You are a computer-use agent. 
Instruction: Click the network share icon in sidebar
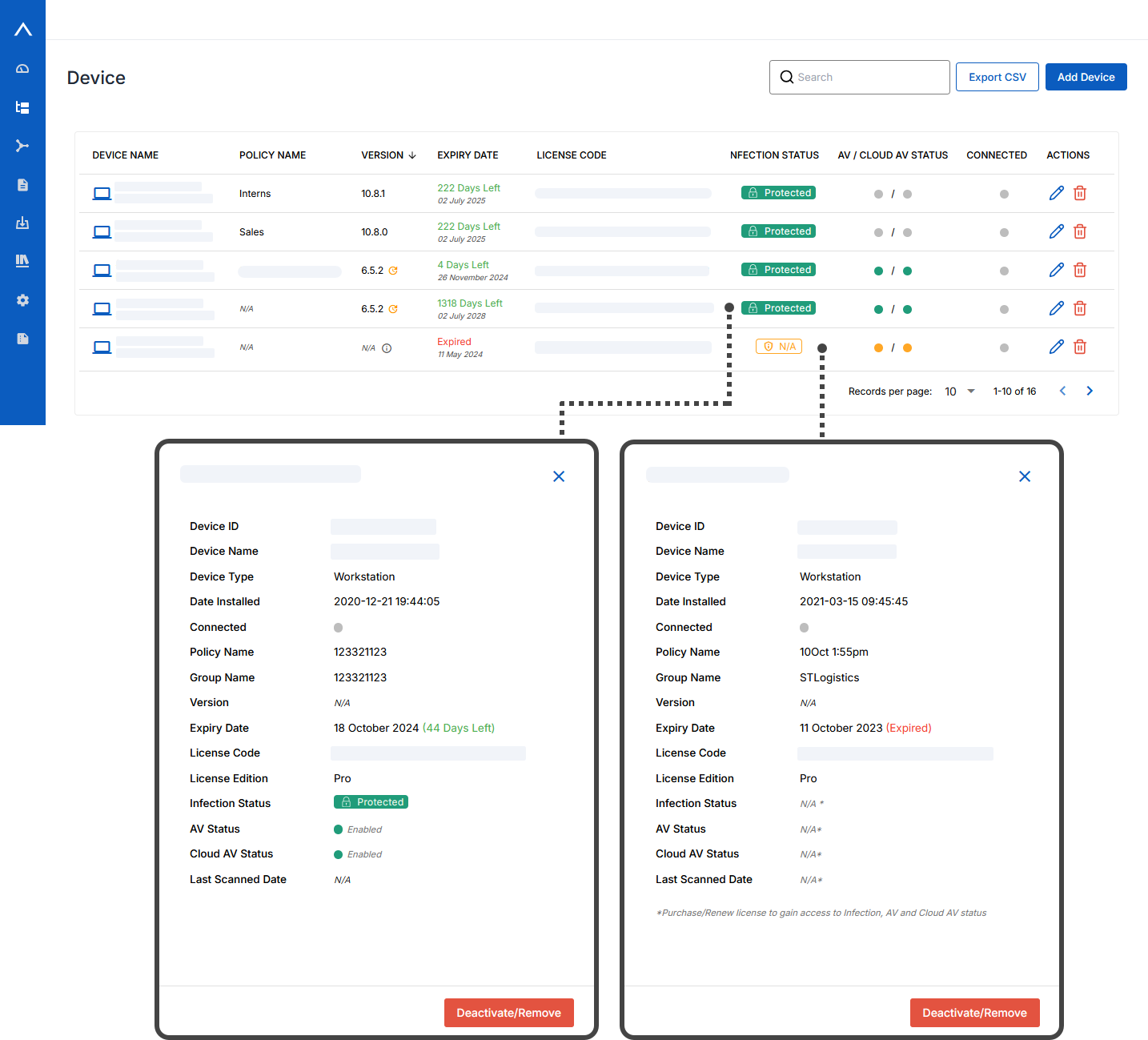coord(22,146)
